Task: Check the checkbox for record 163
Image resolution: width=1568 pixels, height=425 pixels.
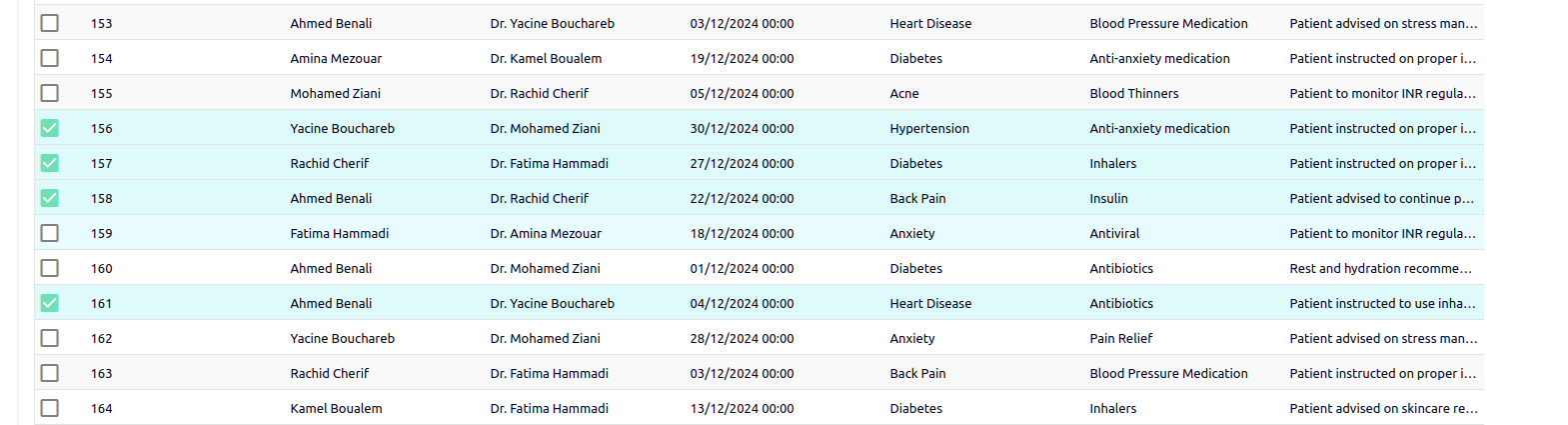Action: click(50, 373)
